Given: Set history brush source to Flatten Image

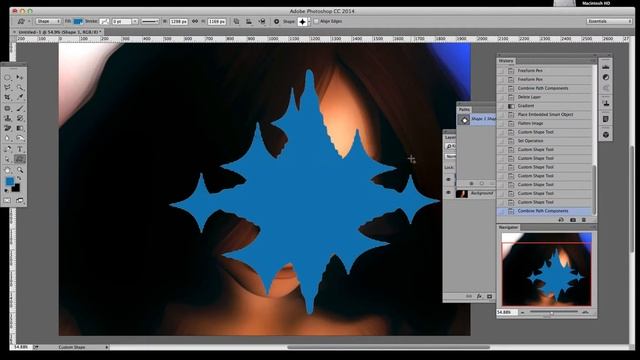Looking at the screenshot, I should (x=501, y=123).
